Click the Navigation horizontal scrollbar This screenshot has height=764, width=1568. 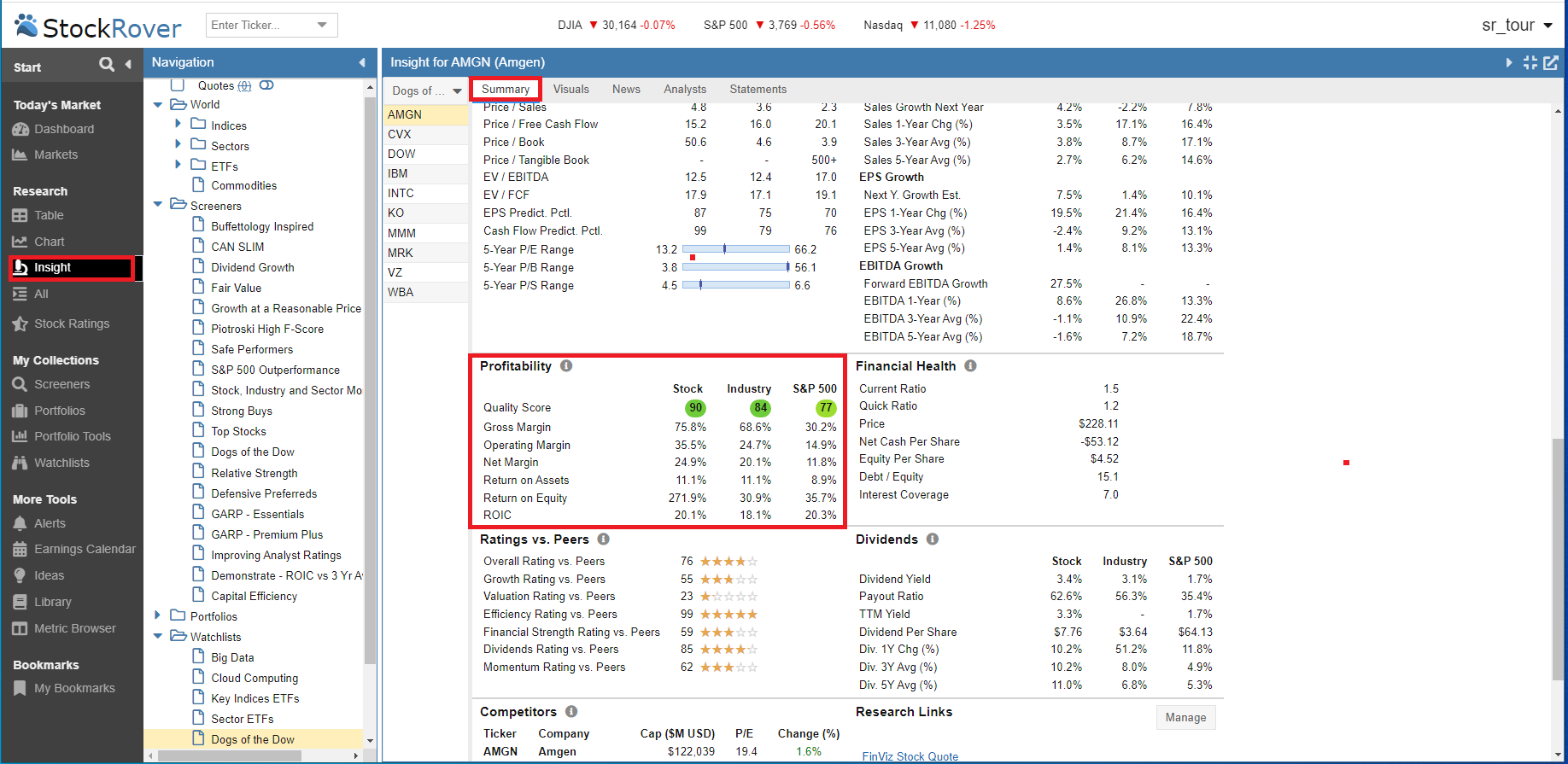click(230, 755)
